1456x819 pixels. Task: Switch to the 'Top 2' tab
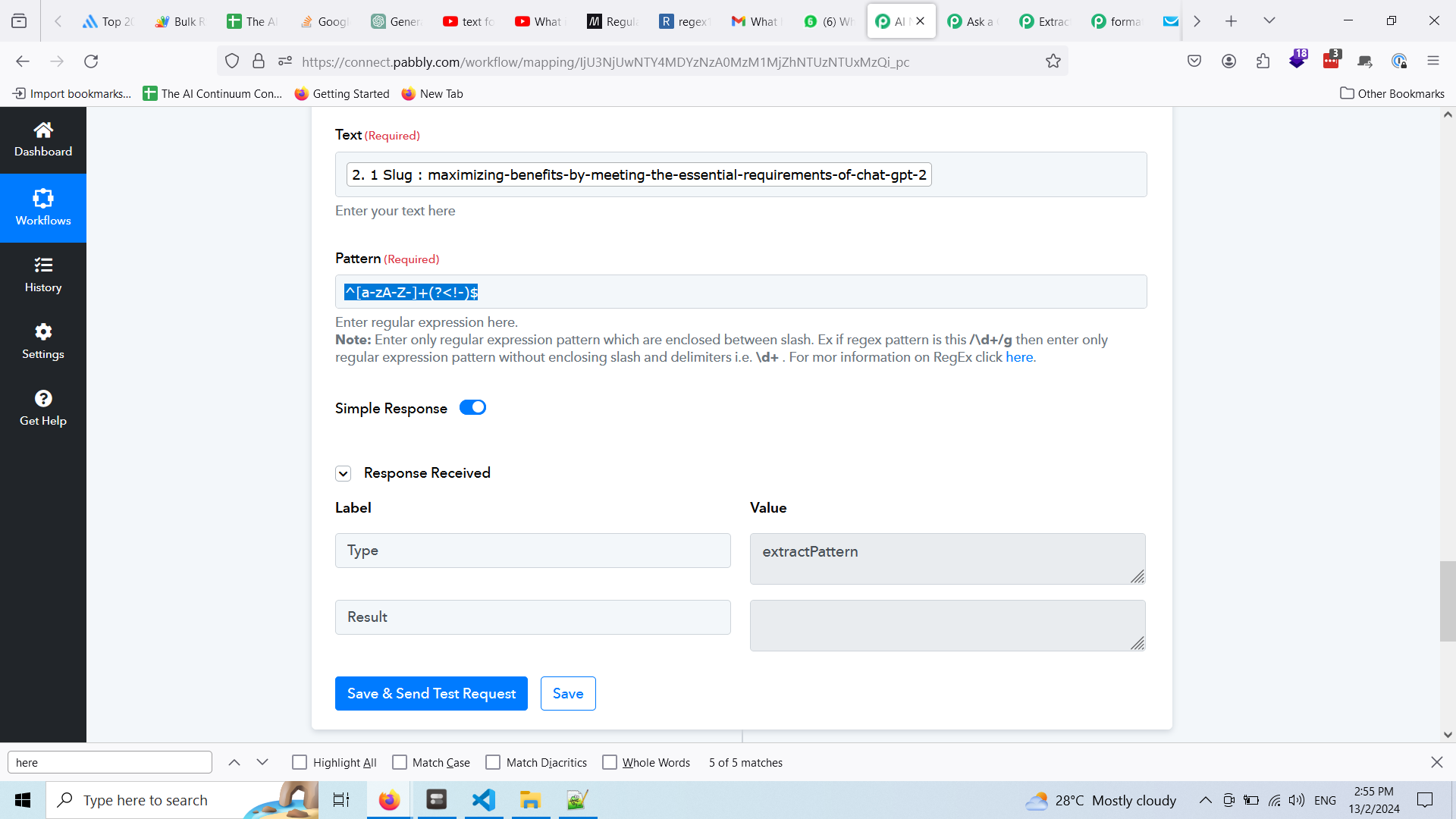point(108,21)
